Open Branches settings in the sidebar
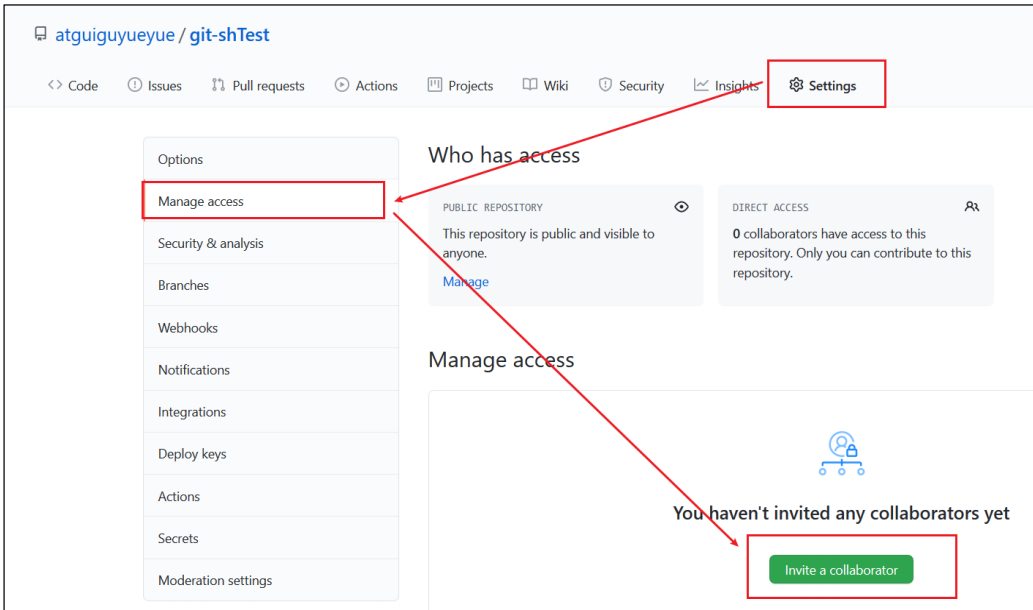Image resolution: width=1033 pixels, height=610 pixels. (271, 285)
